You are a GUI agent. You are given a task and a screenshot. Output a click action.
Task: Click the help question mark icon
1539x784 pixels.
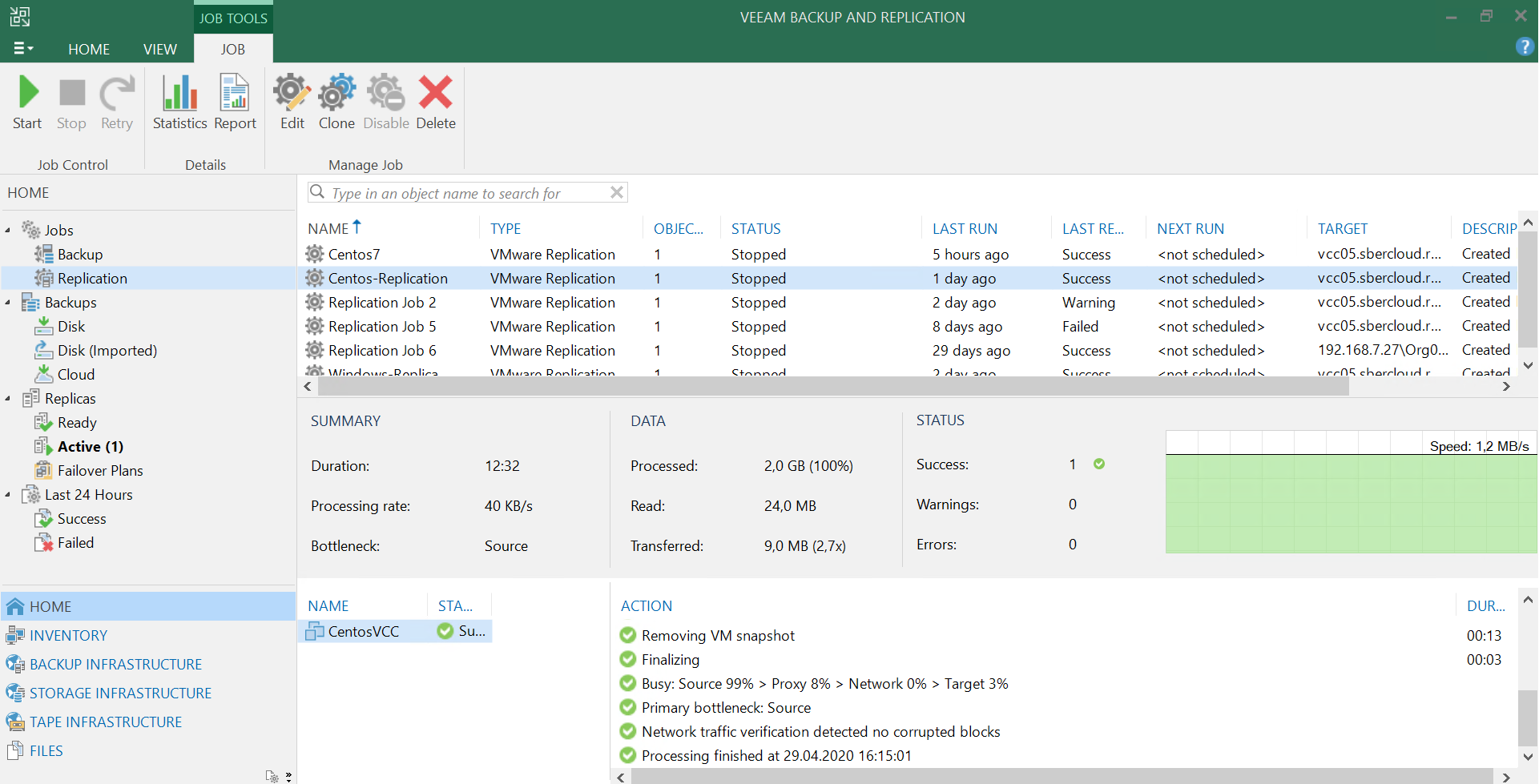coord(1525,46)
